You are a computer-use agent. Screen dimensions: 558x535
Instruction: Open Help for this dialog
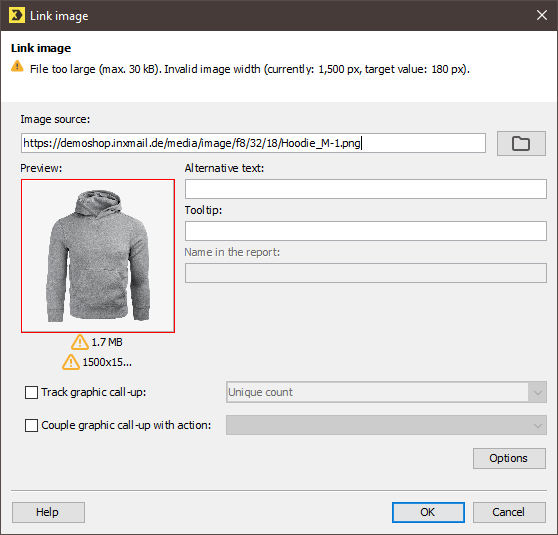[48, 512]
